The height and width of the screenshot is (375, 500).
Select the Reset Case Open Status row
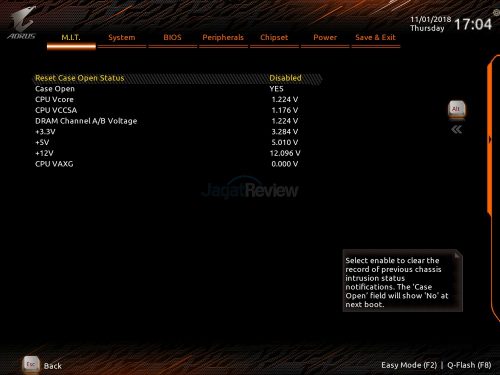178,78
